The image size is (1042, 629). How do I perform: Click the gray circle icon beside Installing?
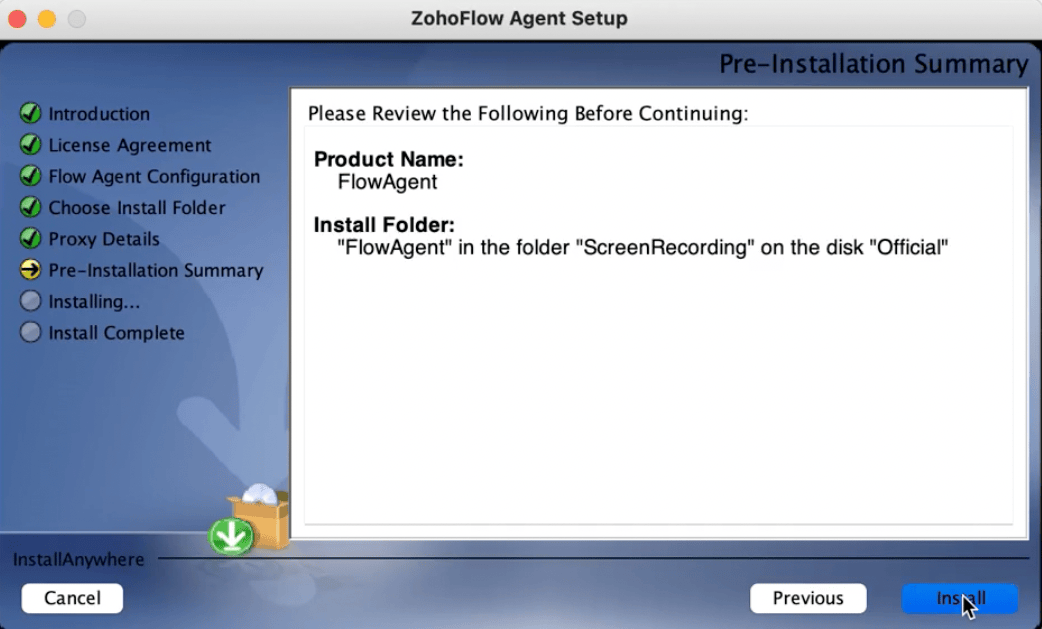(x=31, y=301)
